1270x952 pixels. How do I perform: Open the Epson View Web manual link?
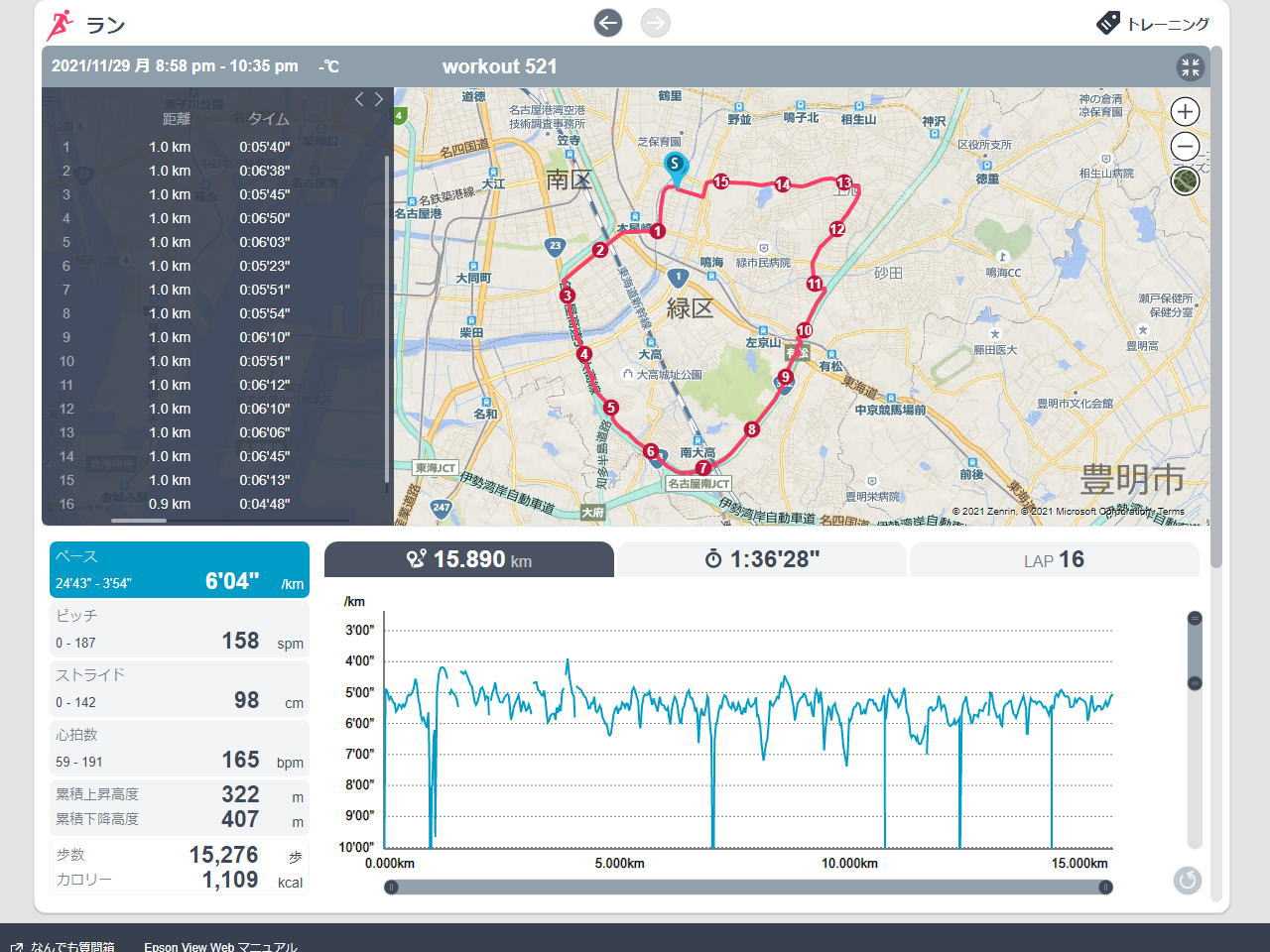coord(220,947)
